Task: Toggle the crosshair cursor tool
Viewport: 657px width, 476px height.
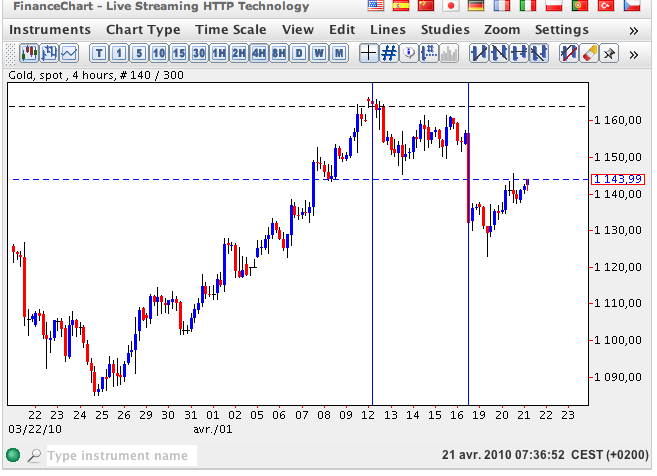Action: coord(368,52)
